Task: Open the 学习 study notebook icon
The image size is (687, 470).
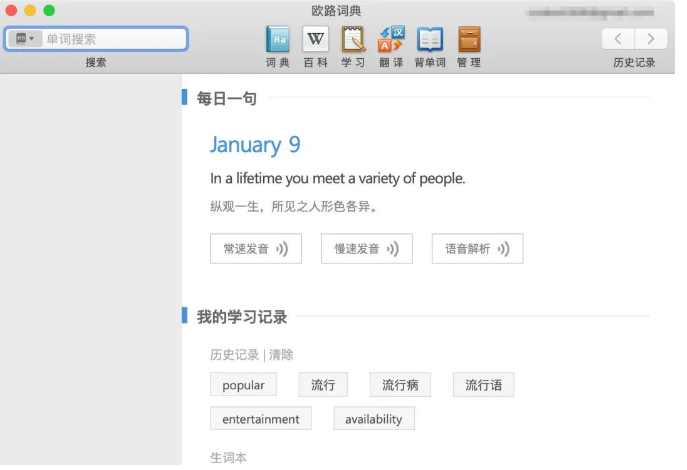Action: click(353, 40)
